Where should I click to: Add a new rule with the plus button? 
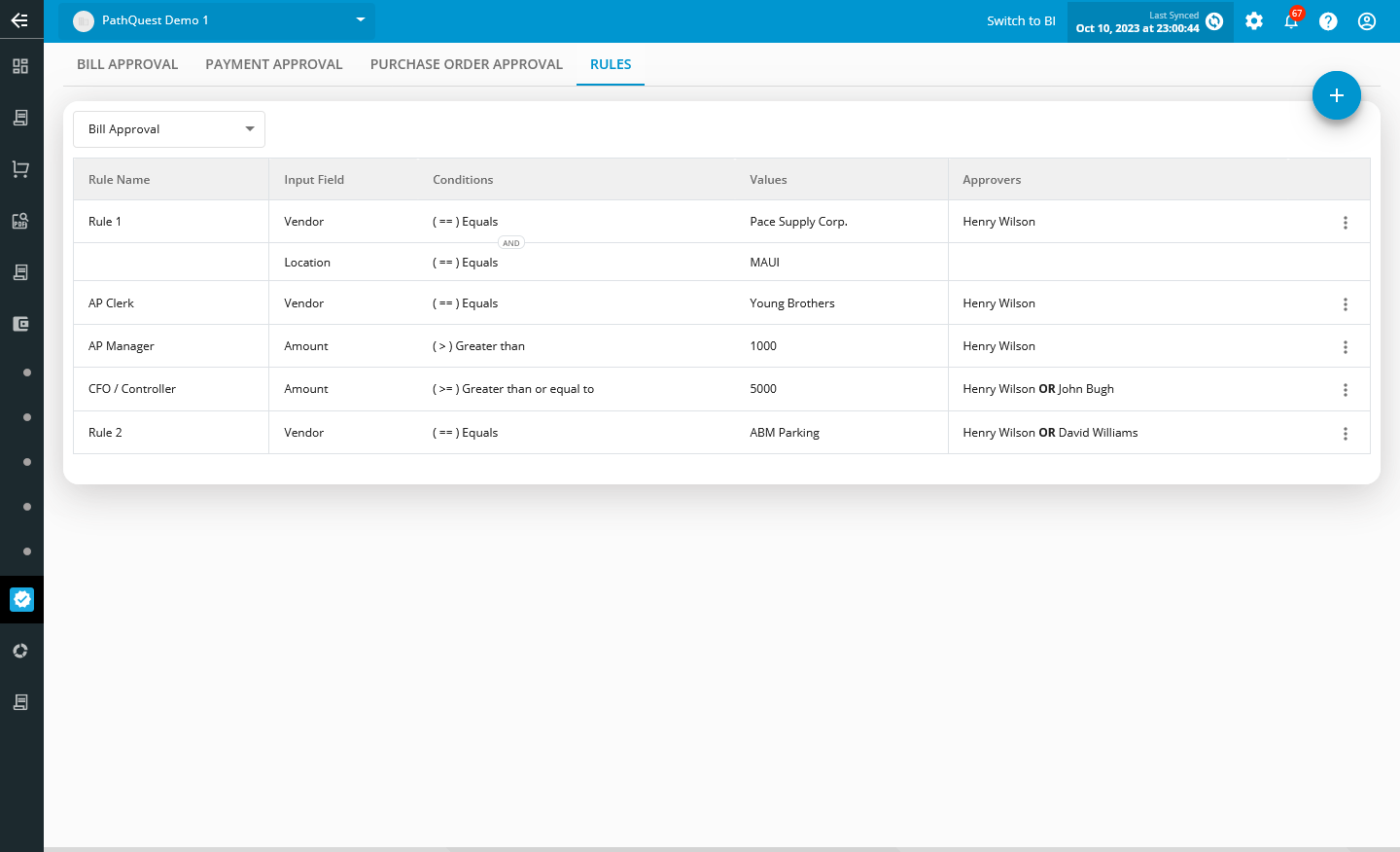pyautogui.click(x=1337, y=95)
